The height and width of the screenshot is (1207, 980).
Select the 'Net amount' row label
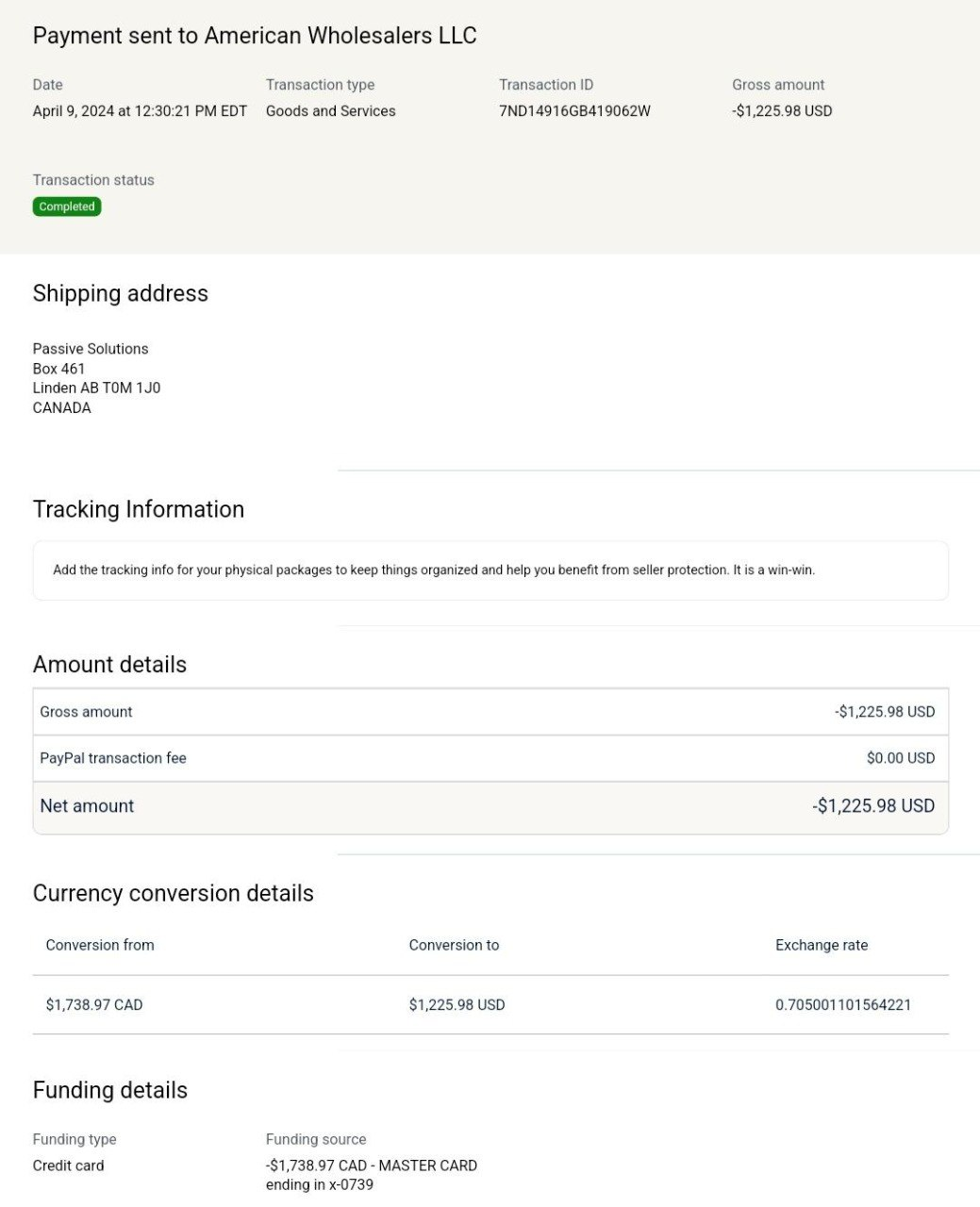pyautogui.click(x=87, y=806)
